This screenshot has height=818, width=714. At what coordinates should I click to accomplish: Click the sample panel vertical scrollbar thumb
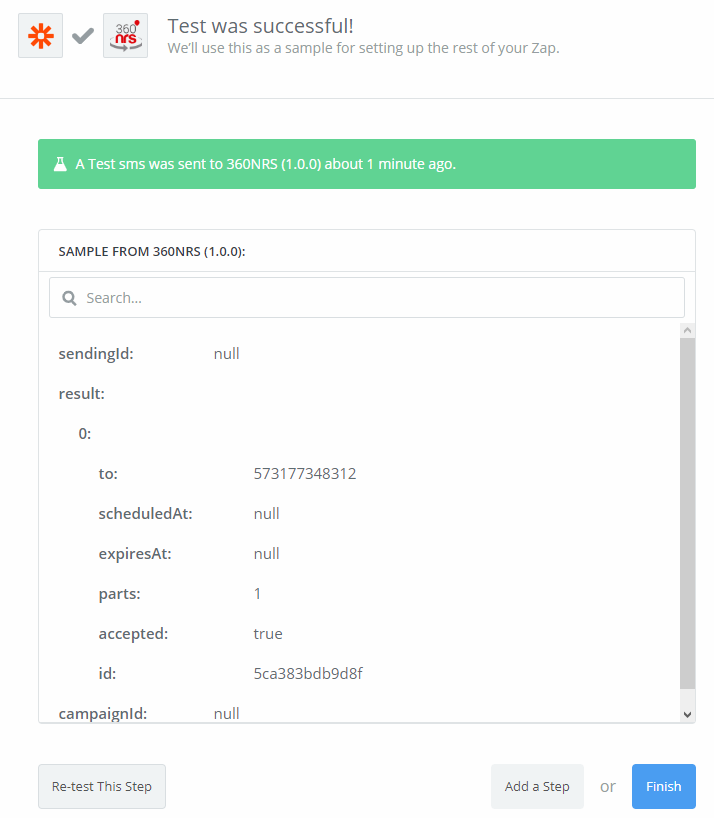[x=687, y=510]
